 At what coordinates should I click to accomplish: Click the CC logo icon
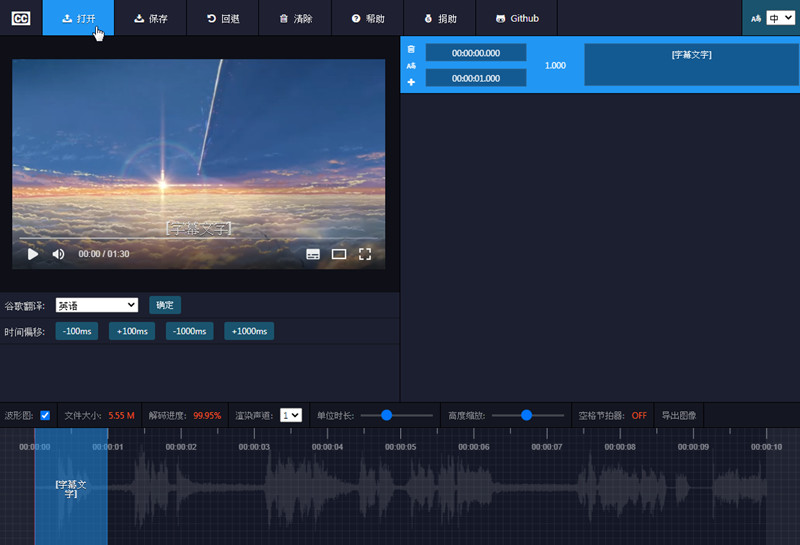tap(21, 18)
